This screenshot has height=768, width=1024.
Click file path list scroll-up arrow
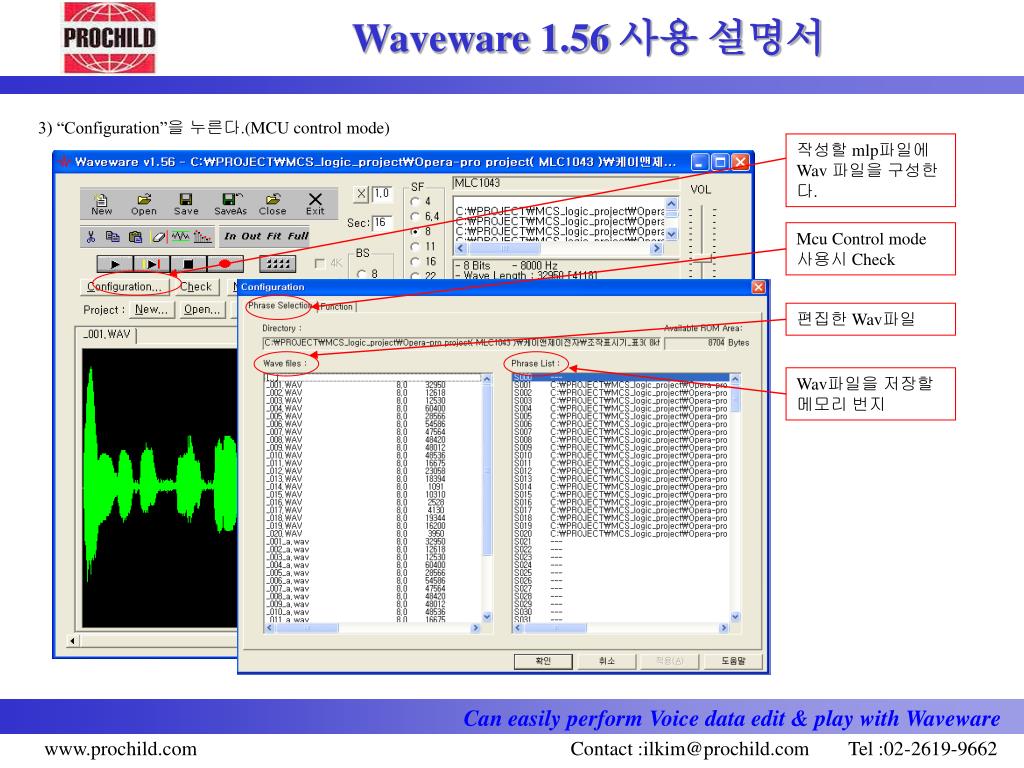(x=671, y=204)
